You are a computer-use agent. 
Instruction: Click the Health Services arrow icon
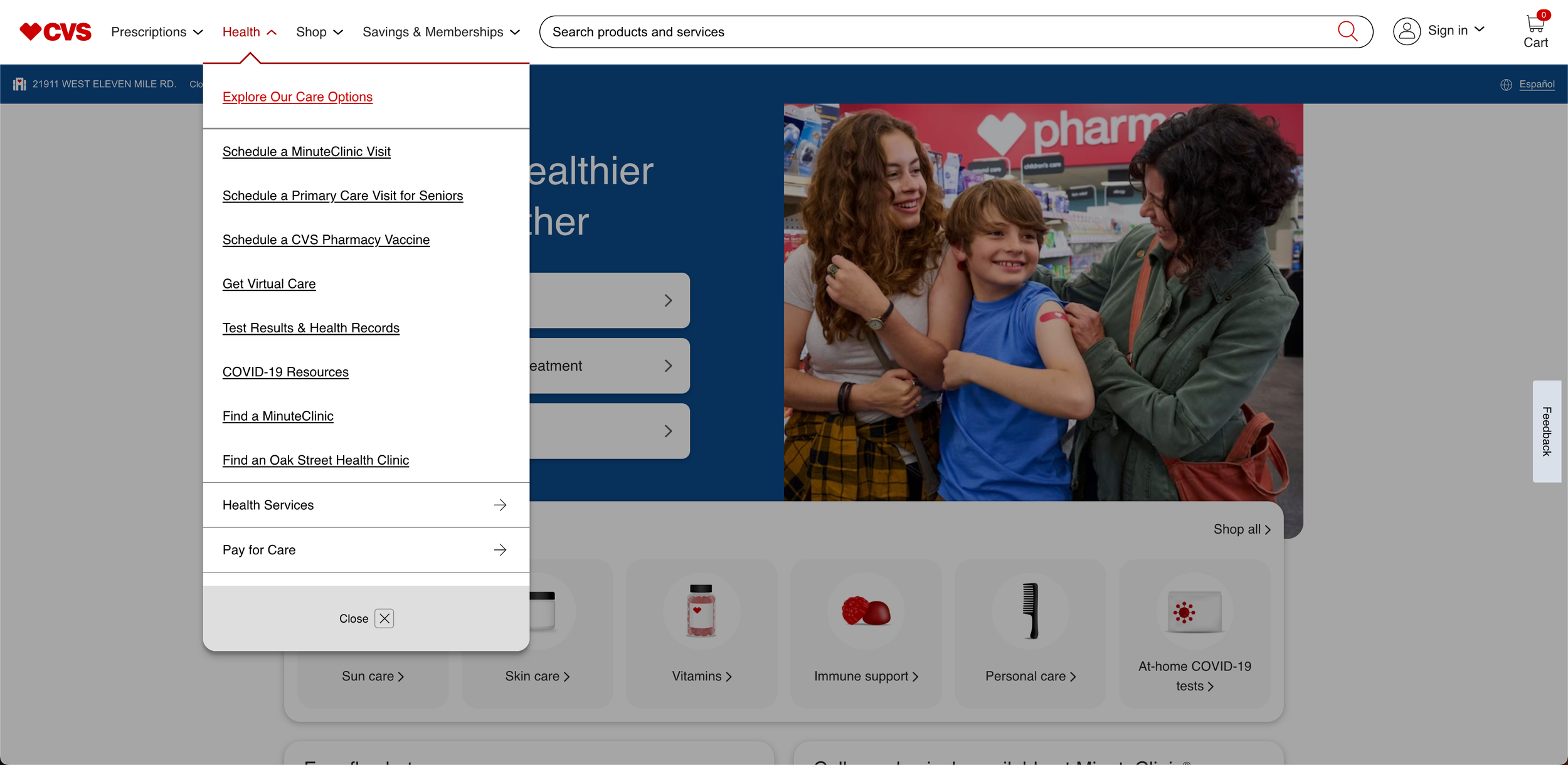500,505
